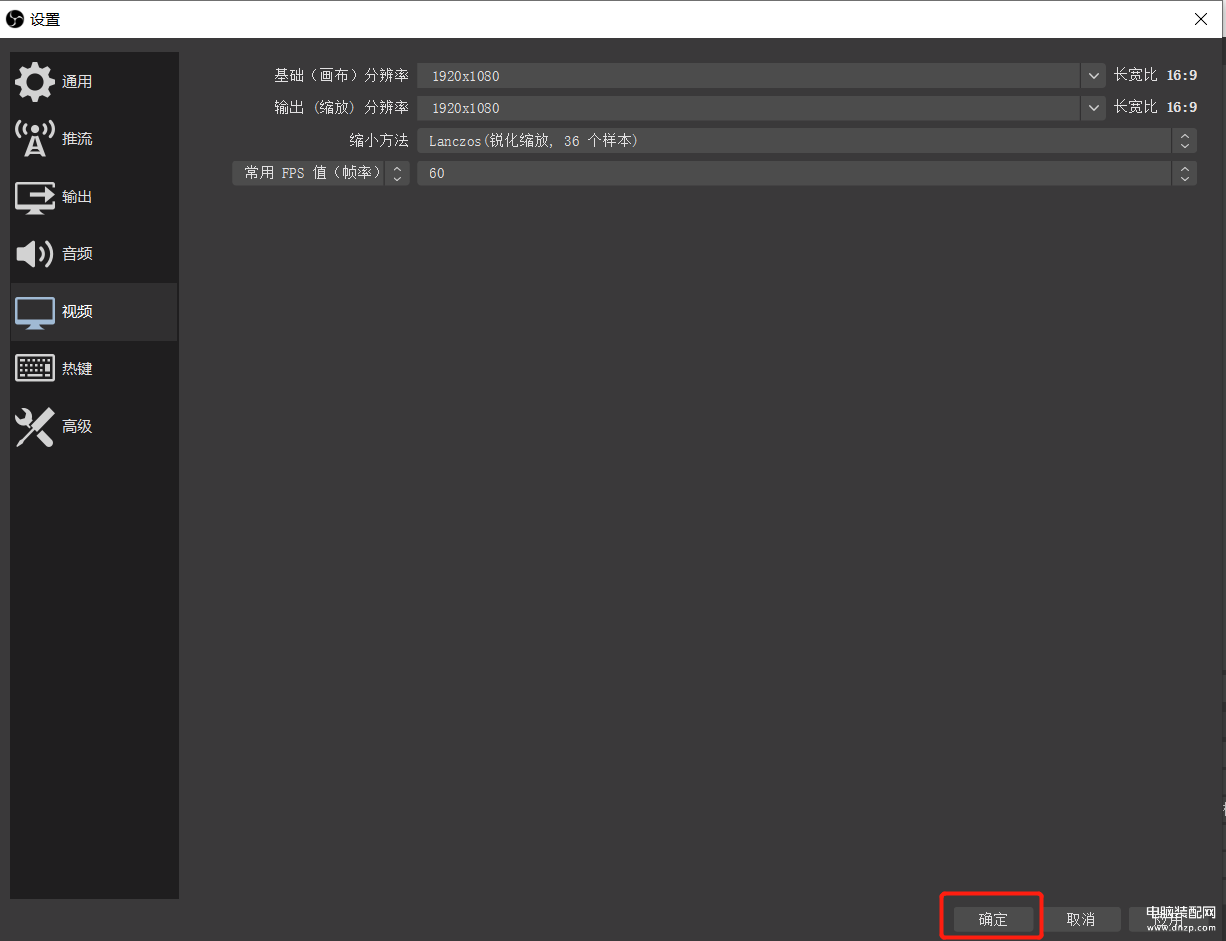Expand the base canvas resolution dropdown arrow
Screen dimensions: 1226x941
(1093, 76)
